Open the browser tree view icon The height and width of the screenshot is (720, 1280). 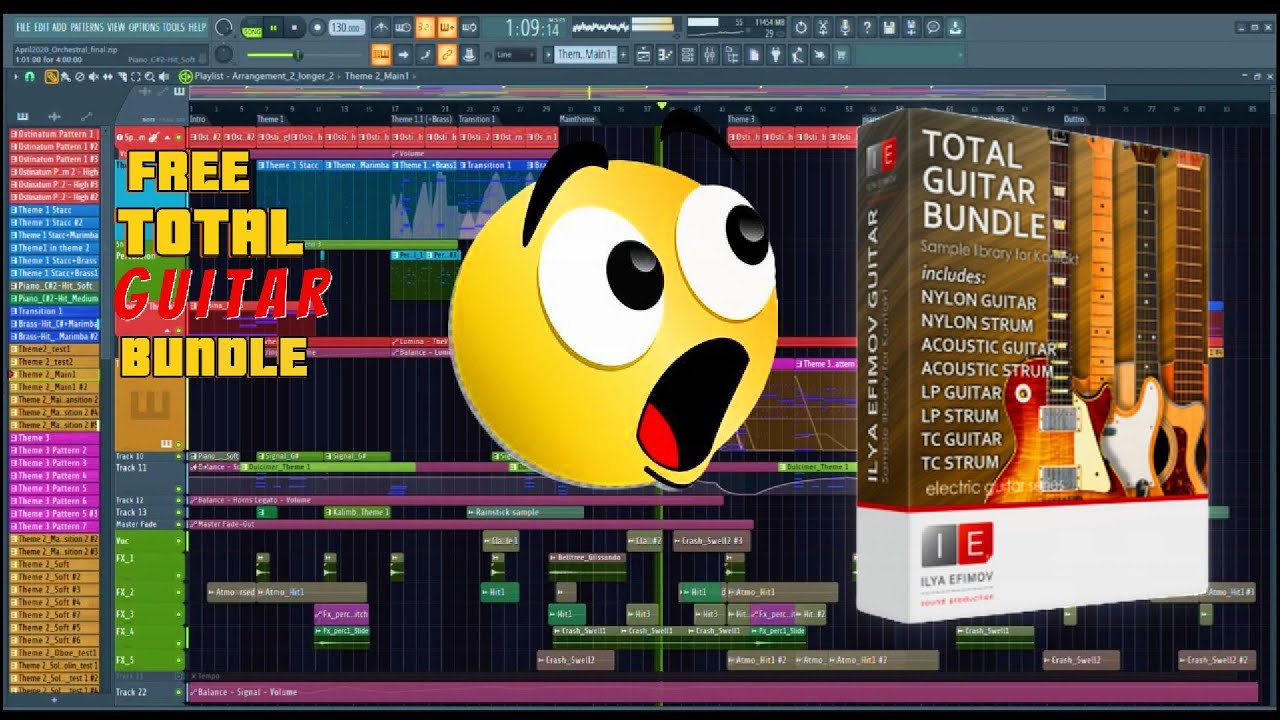731,55
